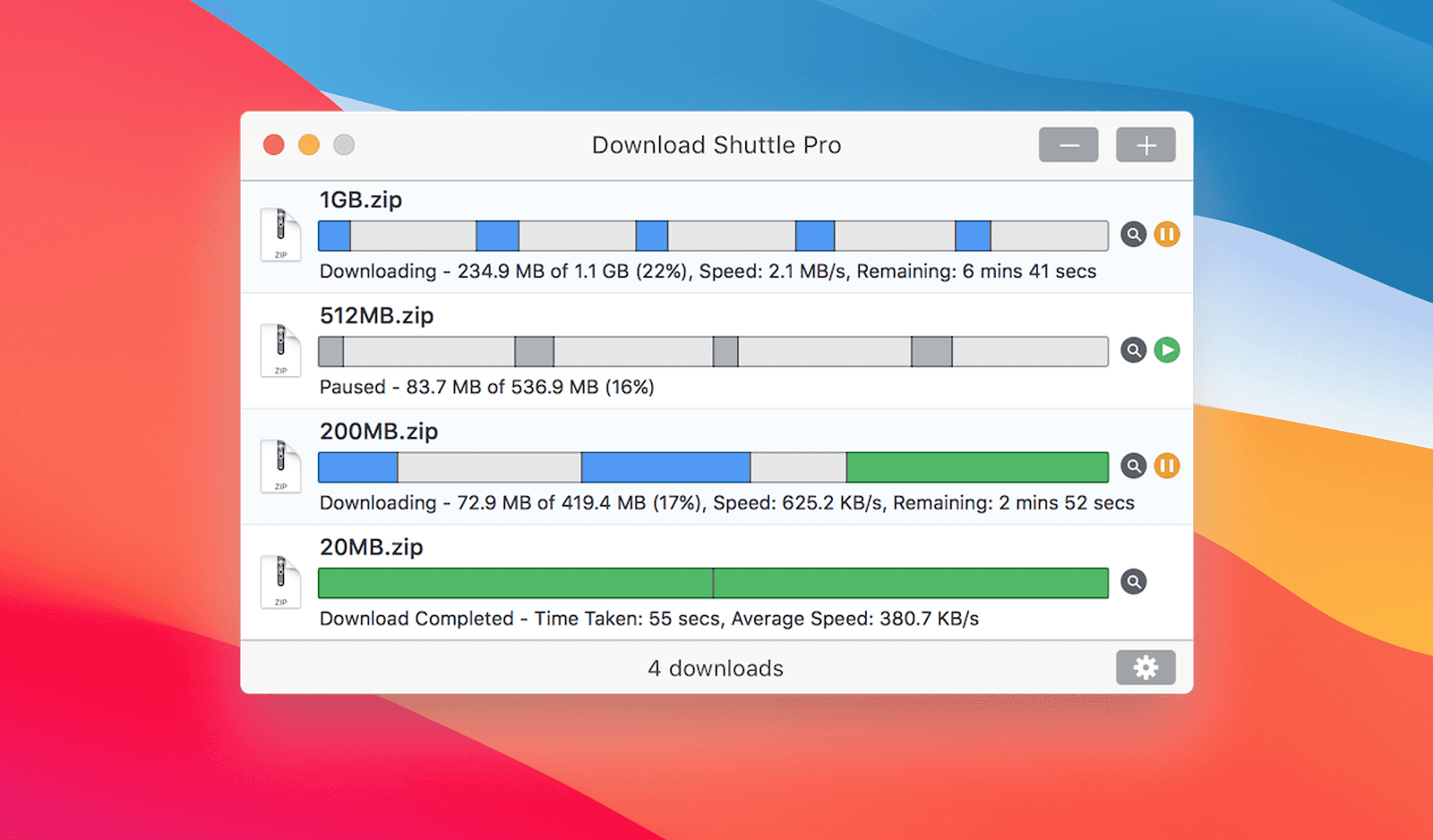Select the 200MB.zip file name

[x=379, y=431]
